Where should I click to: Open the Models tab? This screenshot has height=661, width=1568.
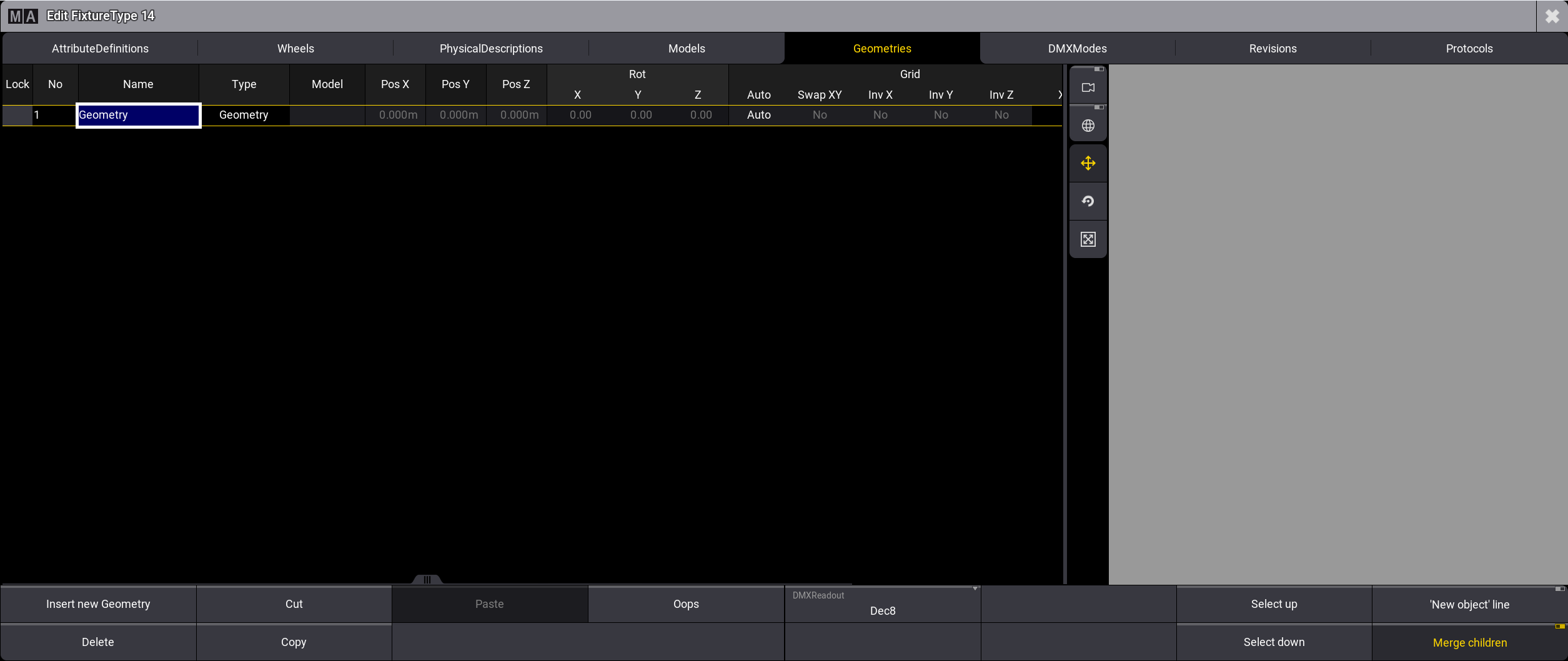pos(686,49)
